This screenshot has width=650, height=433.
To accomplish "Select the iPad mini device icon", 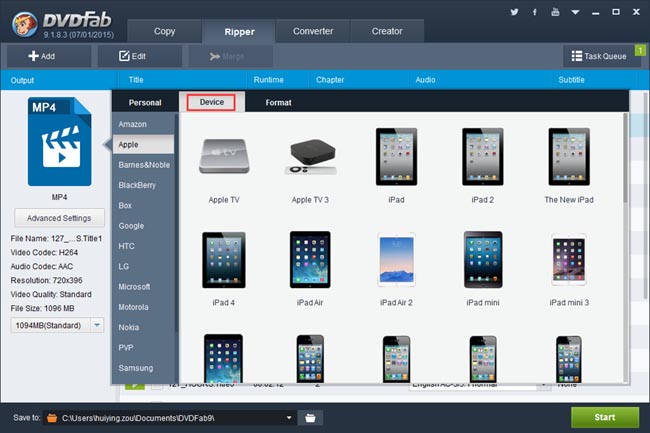I will click(x=483, y=260).
